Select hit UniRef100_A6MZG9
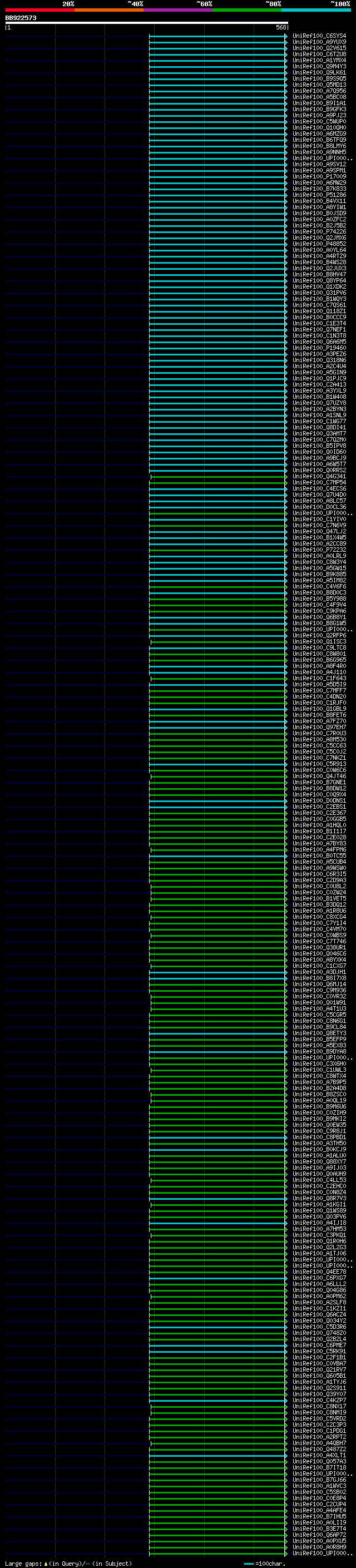This screenshot has width=356, height=1568. (x=319, y=133)
